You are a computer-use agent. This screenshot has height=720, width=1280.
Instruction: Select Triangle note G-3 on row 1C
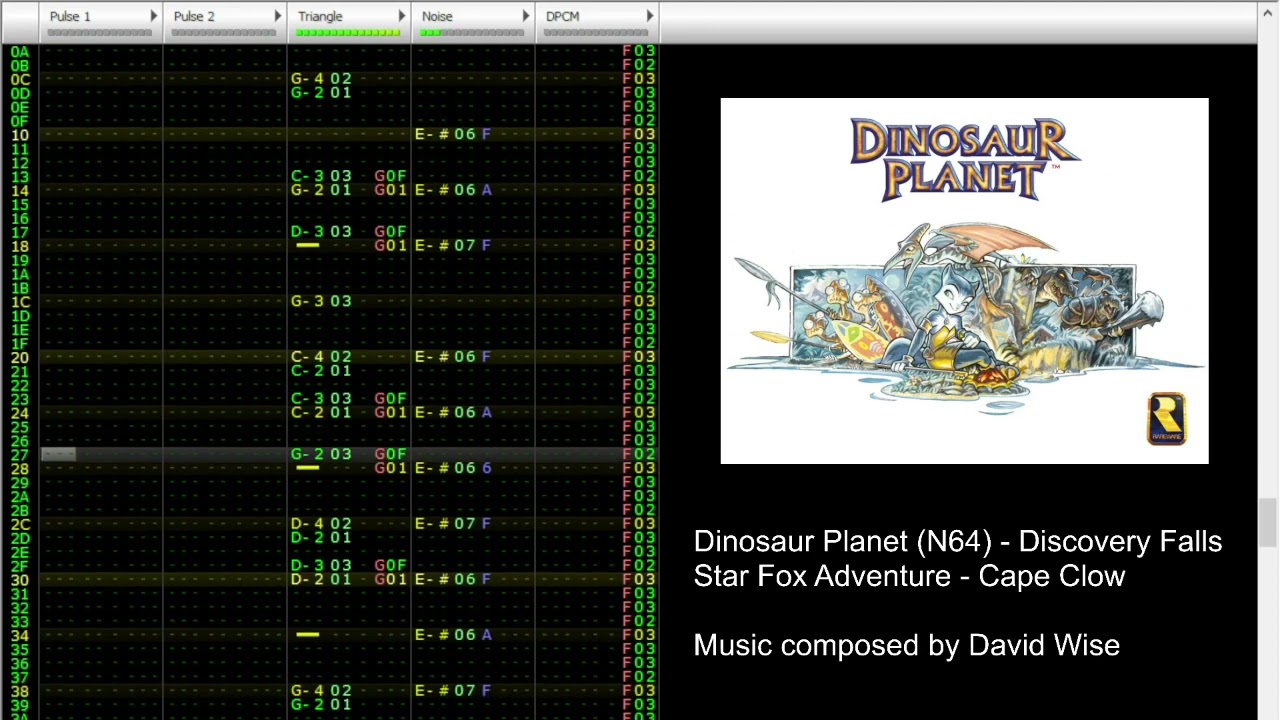pos(308,301)
